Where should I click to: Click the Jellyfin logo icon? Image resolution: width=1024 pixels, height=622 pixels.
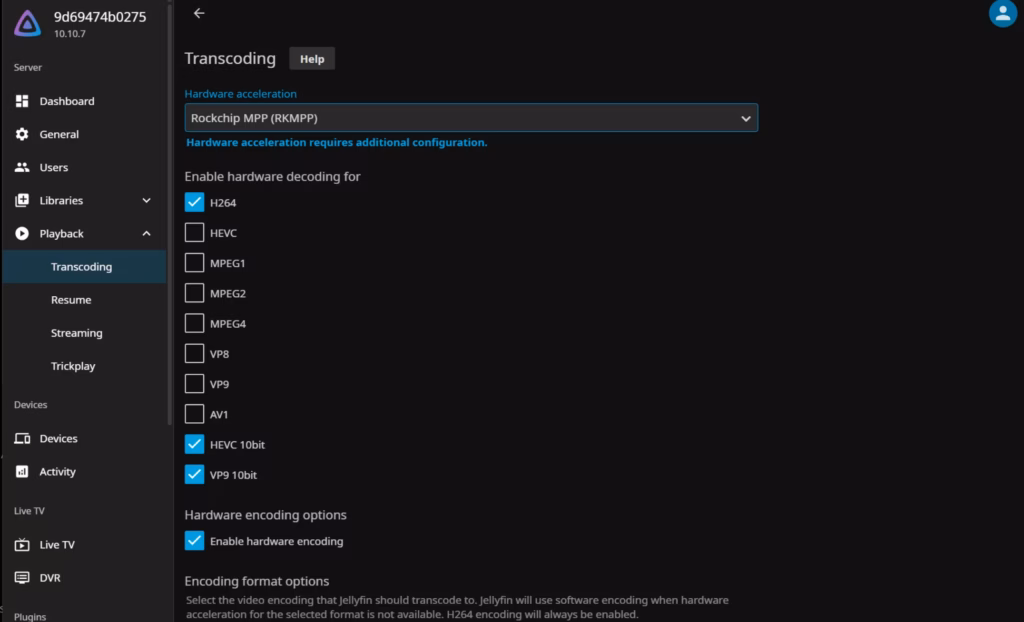tap(28, 23)
